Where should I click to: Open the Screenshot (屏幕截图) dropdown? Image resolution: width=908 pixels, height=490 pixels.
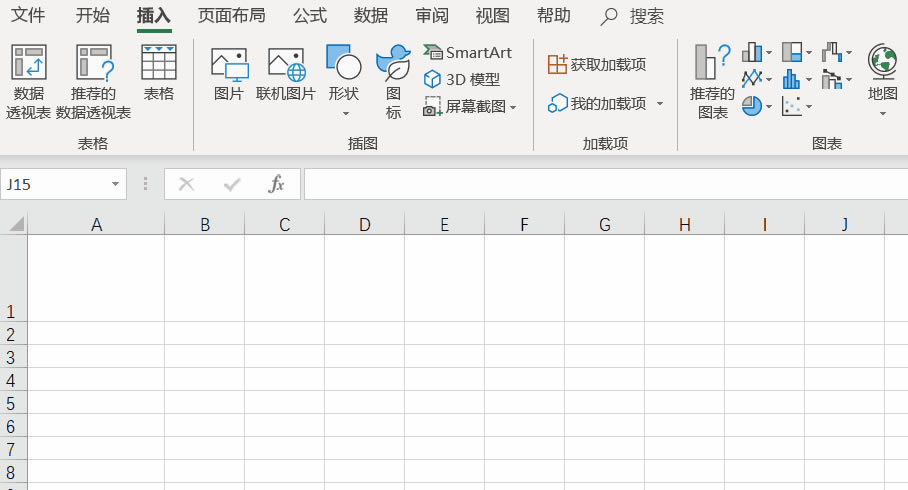[470, 106]
